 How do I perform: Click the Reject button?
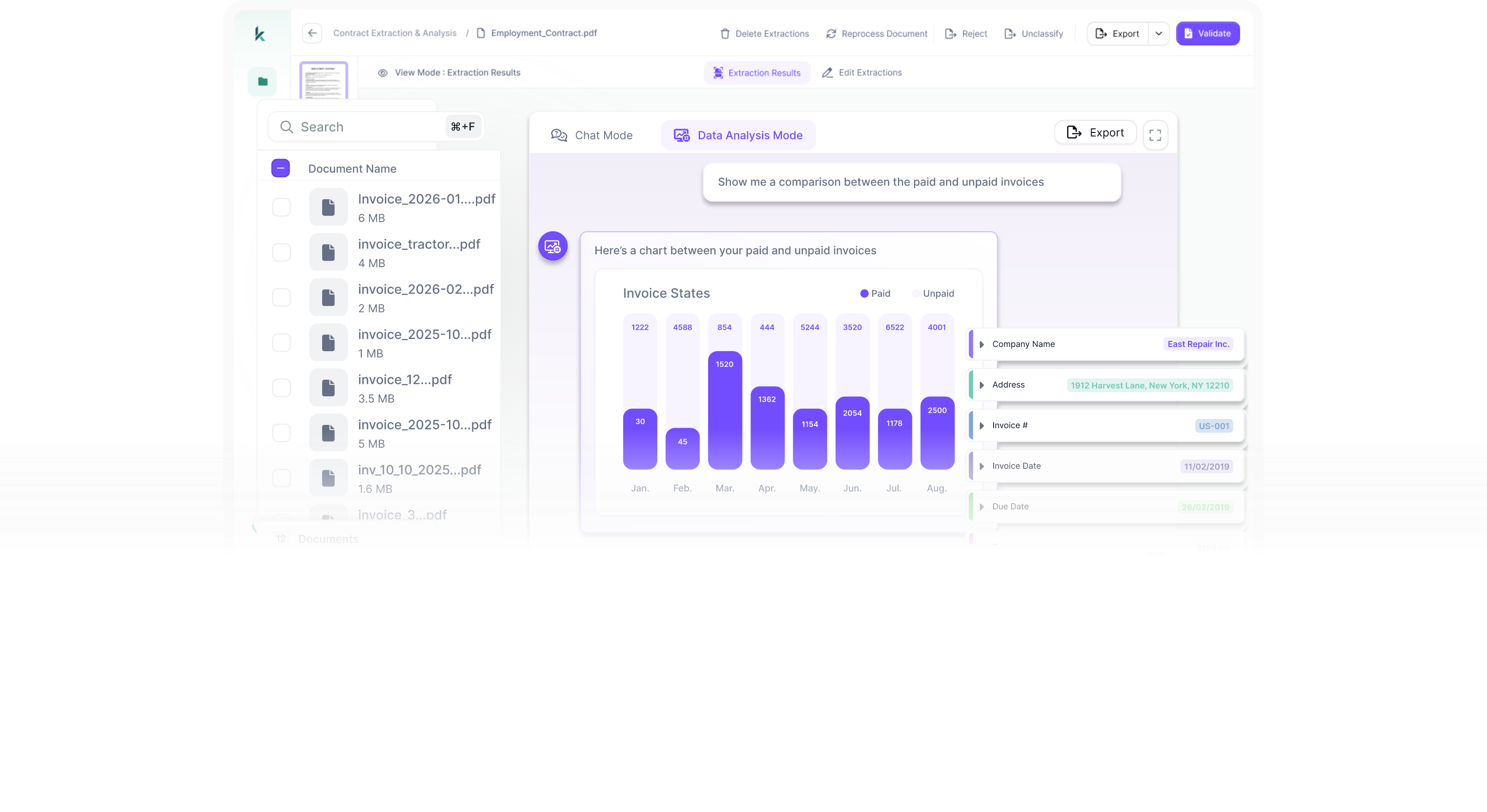[x=966, y=34]
